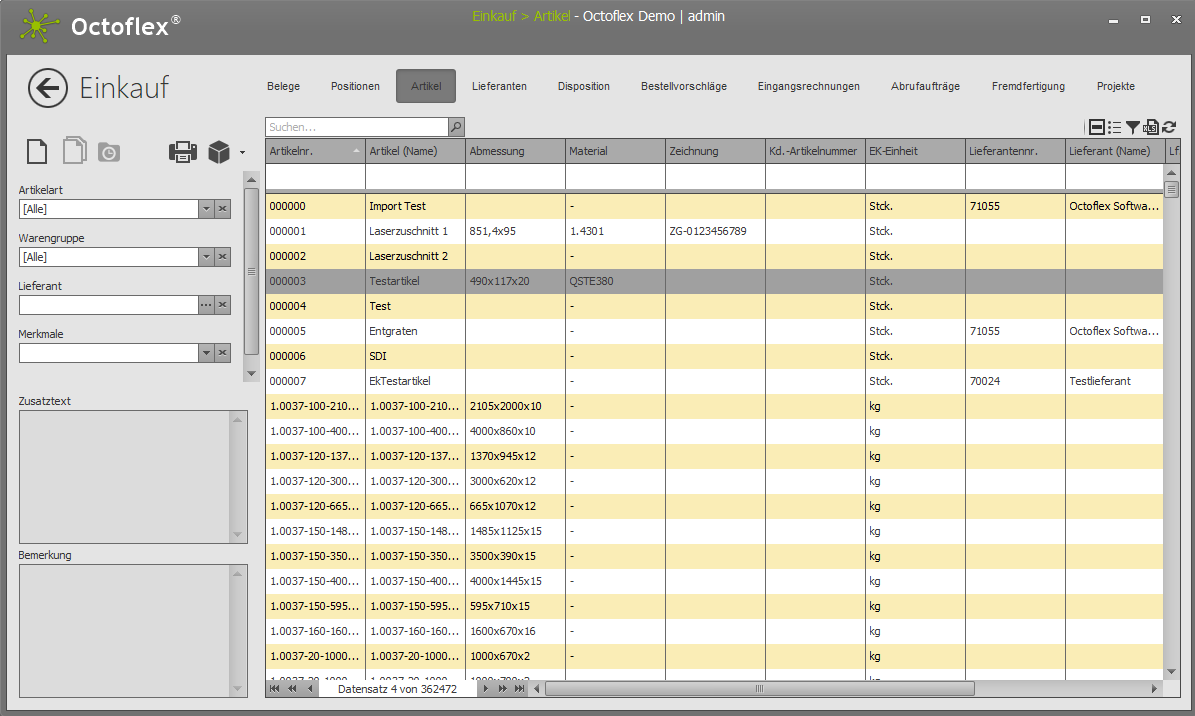This screenshot has width=1195, height=716.
Task: Click the printer icon
Action: coord(182,152)
